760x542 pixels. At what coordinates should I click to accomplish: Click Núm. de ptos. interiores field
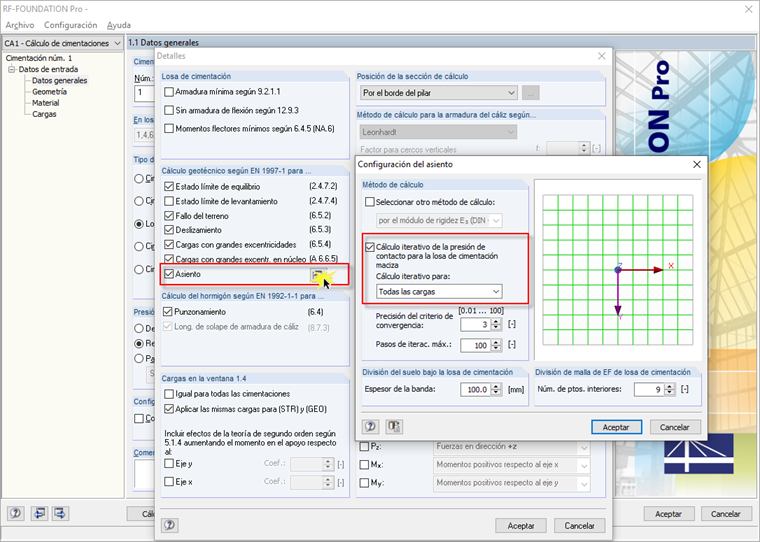pyautogui.click(x=649, y=389)
